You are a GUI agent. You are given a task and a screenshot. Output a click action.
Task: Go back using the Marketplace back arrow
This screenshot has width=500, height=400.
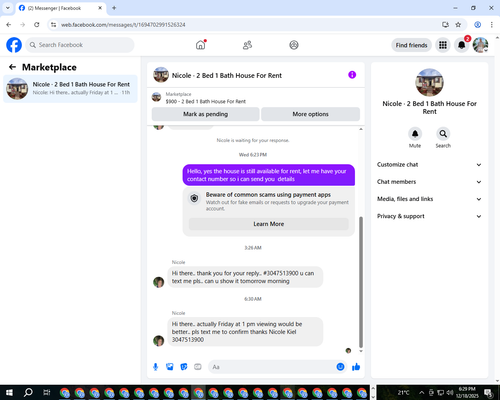[12, 67]
